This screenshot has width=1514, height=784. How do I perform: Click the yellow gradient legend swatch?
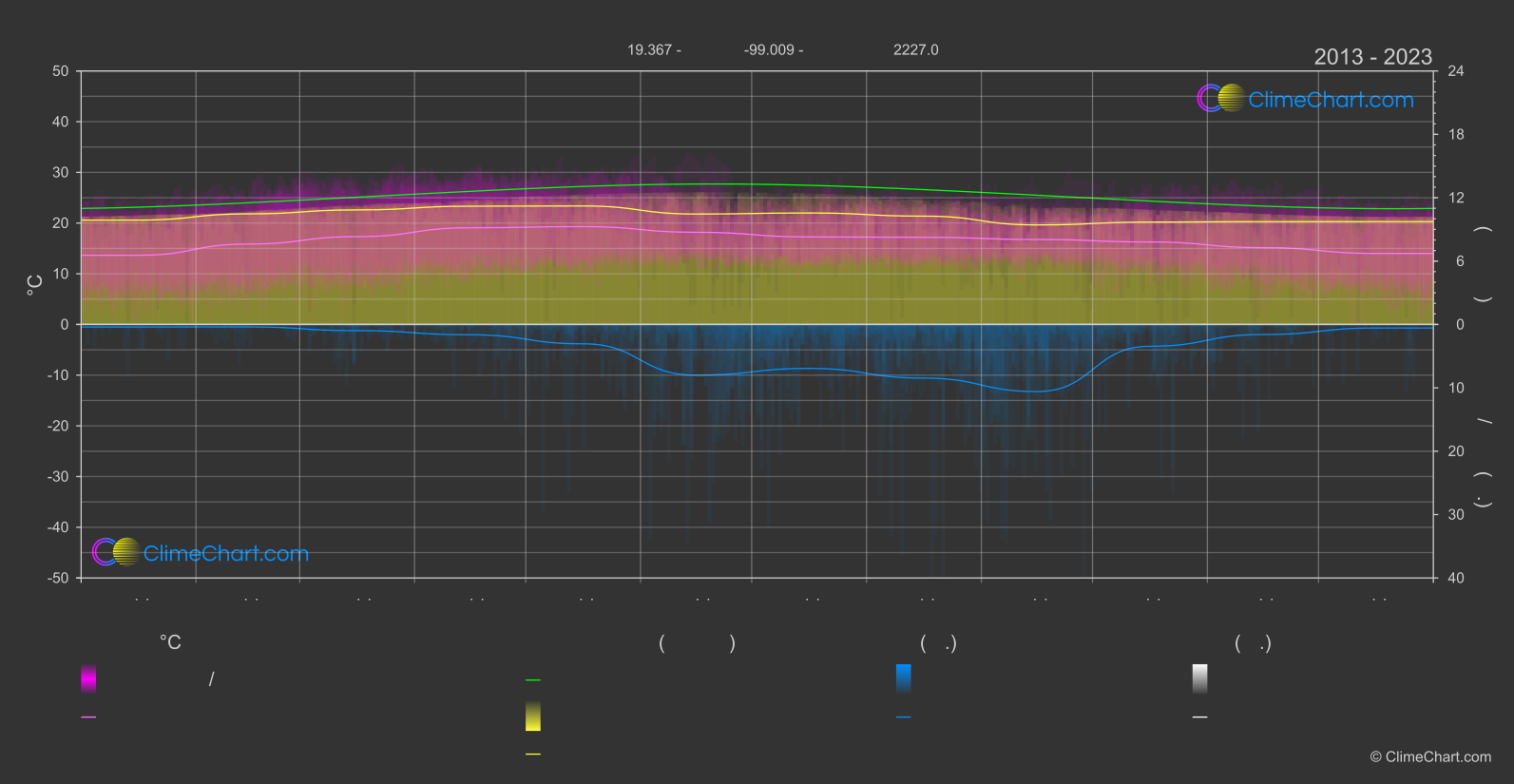[x=533, y=717]
